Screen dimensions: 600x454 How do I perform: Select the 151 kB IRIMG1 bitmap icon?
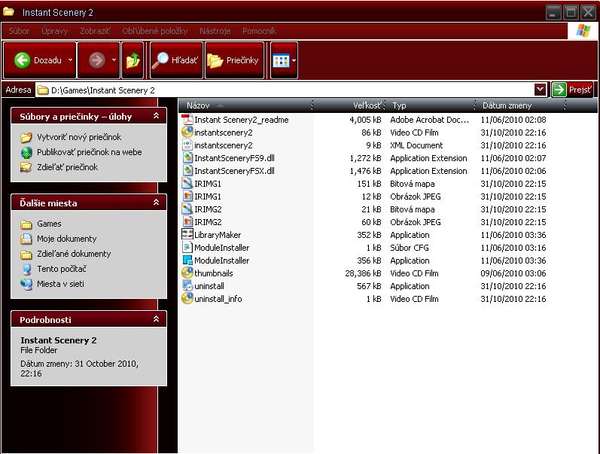coord(187,184)
